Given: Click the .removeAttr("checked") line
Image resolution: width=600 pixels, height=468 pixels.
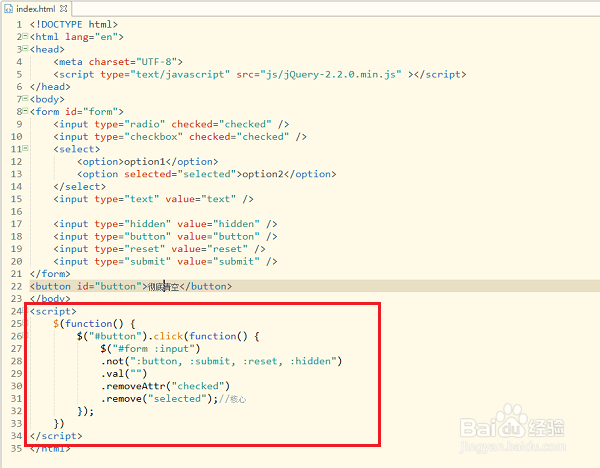Looking at the screenshot, I should (x=165, y=386).
